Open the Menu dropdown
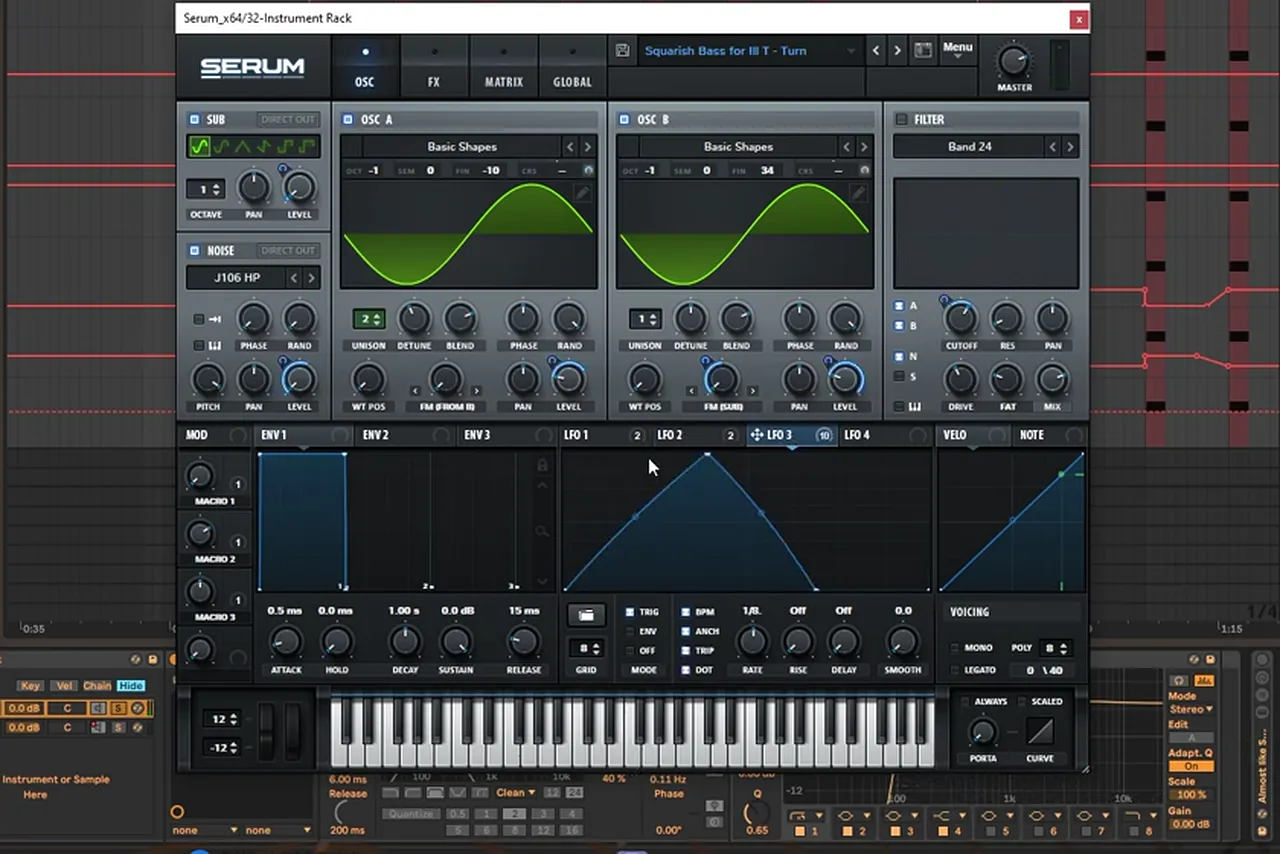 (957, 49)
